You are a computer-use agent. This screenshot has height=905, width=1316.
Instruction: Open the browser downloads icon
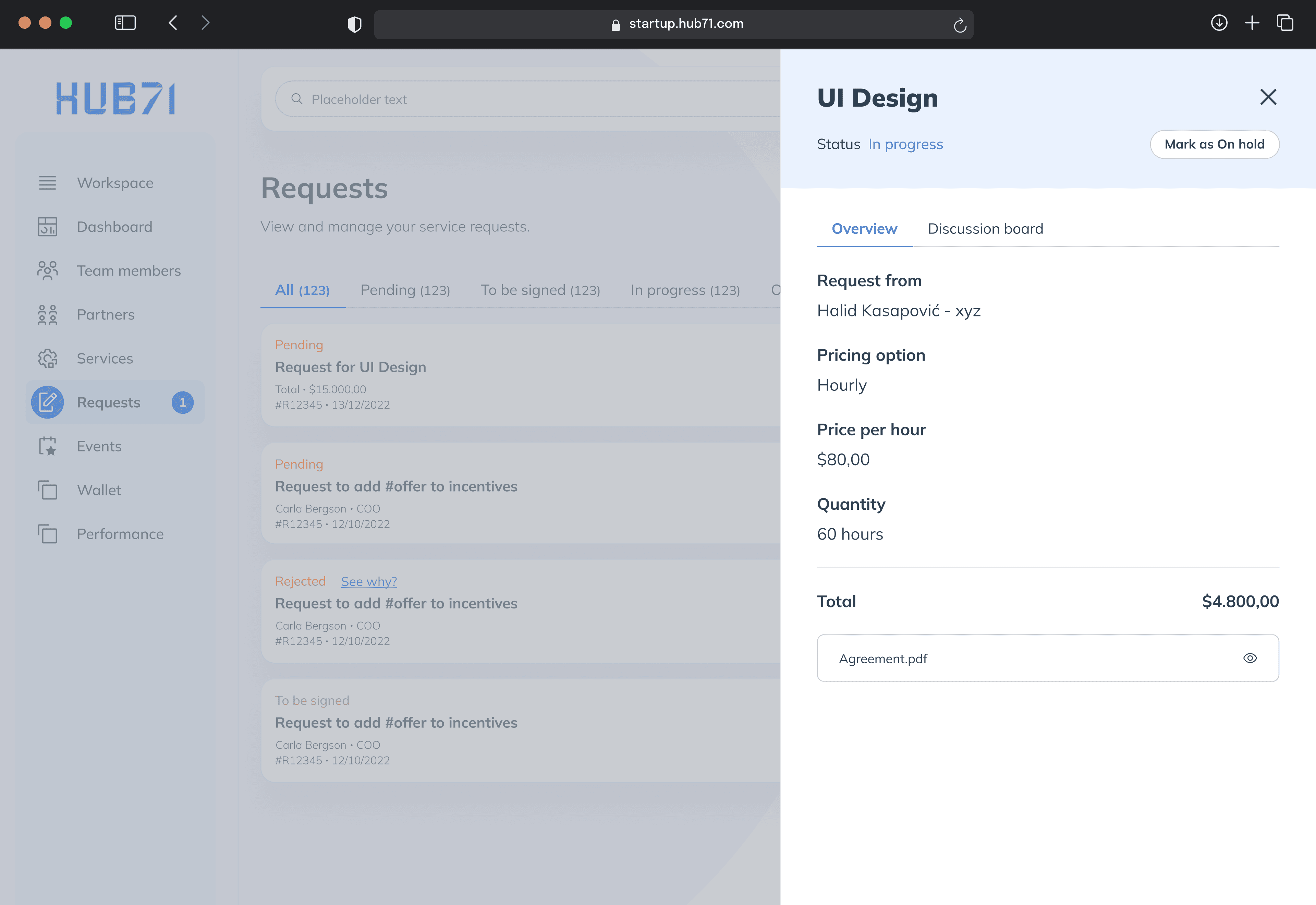click(x=1219, y=23)
